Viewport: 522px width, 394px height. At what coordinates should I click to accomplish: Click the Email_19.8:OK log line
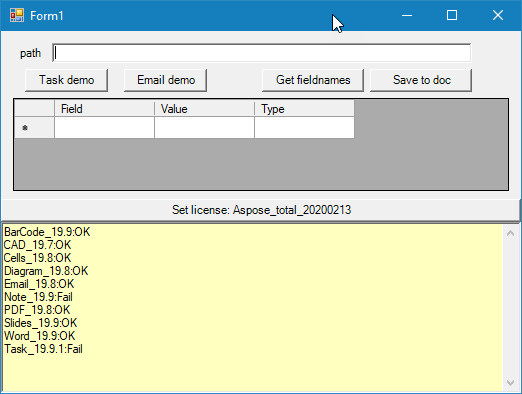pyautogui.click(x=39, y=284)
